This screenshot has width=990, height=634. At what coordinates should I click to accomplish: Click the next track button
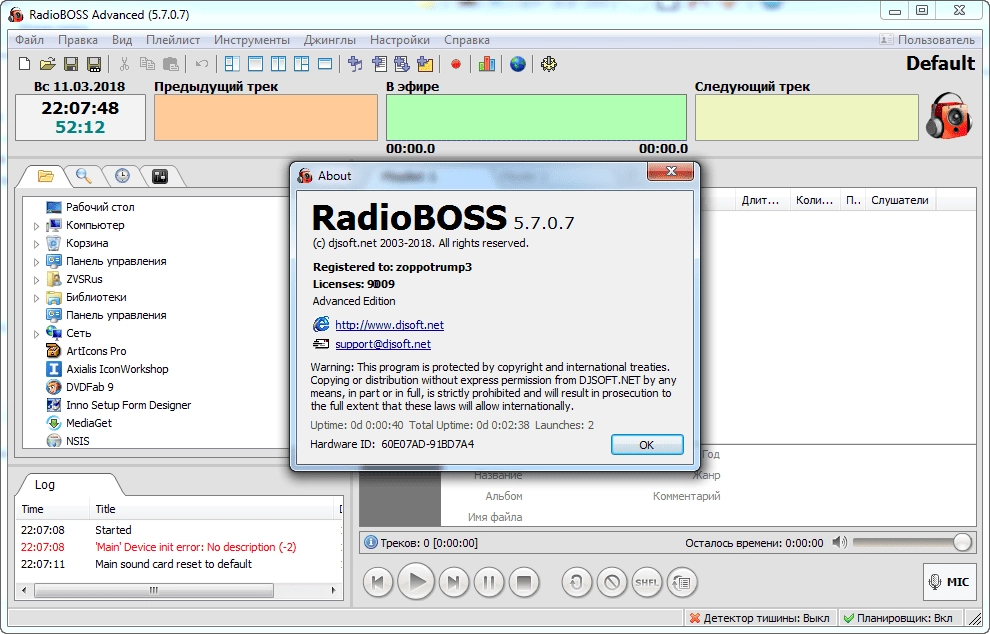(x=453, y=582)
